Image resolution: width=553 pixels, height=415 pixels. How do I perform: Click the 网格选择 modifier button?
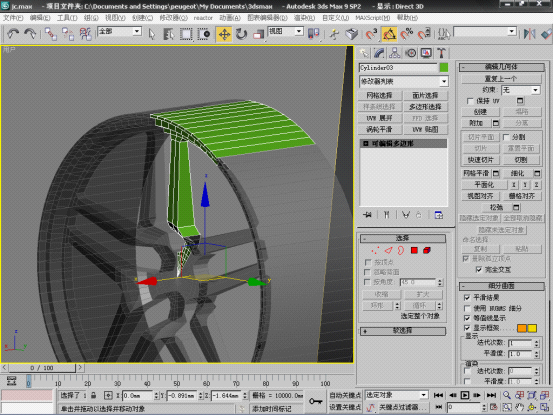pyautogui.click(x=379, y=96)
